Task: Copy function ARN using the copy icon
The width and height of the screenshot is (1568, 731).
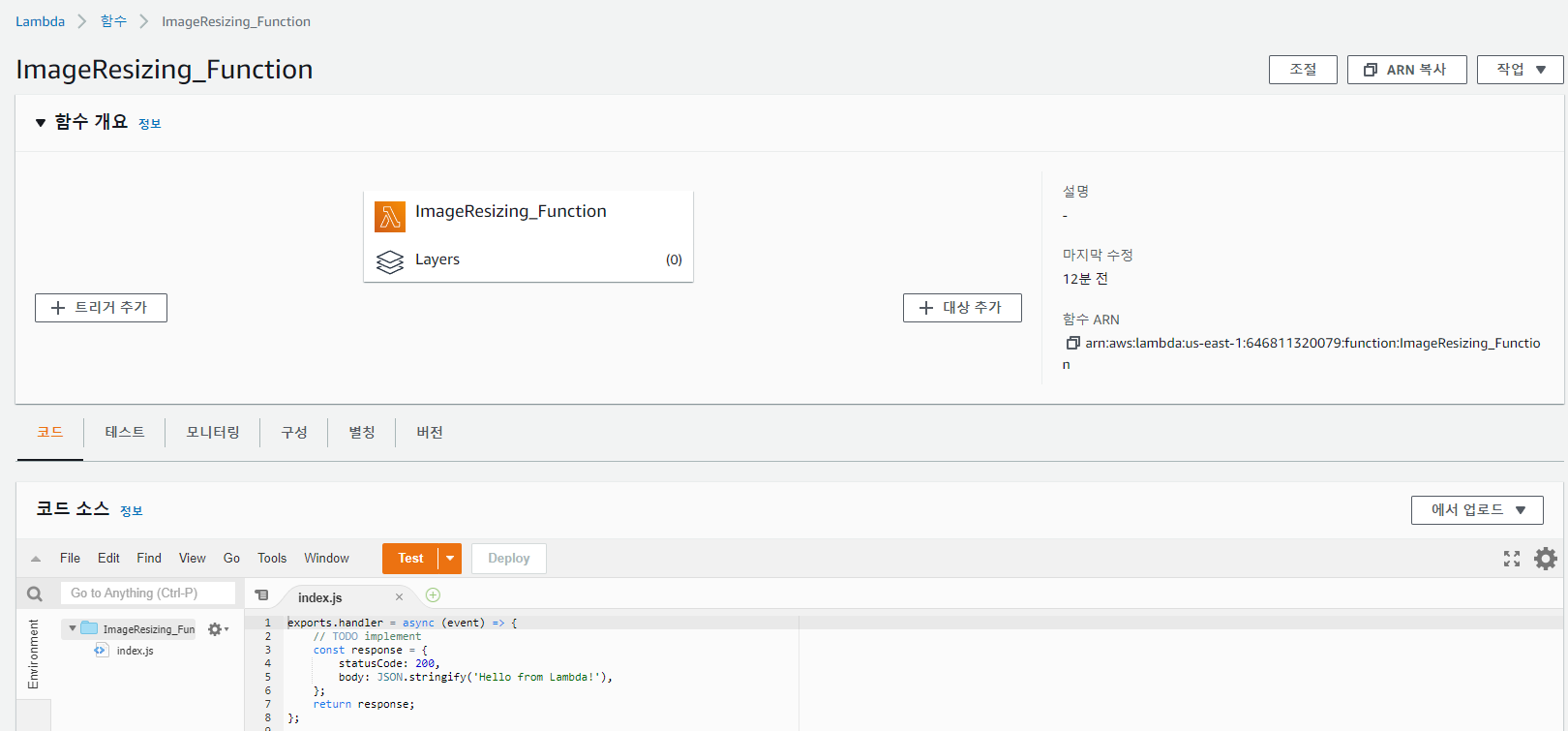Action: point(1072,343)
